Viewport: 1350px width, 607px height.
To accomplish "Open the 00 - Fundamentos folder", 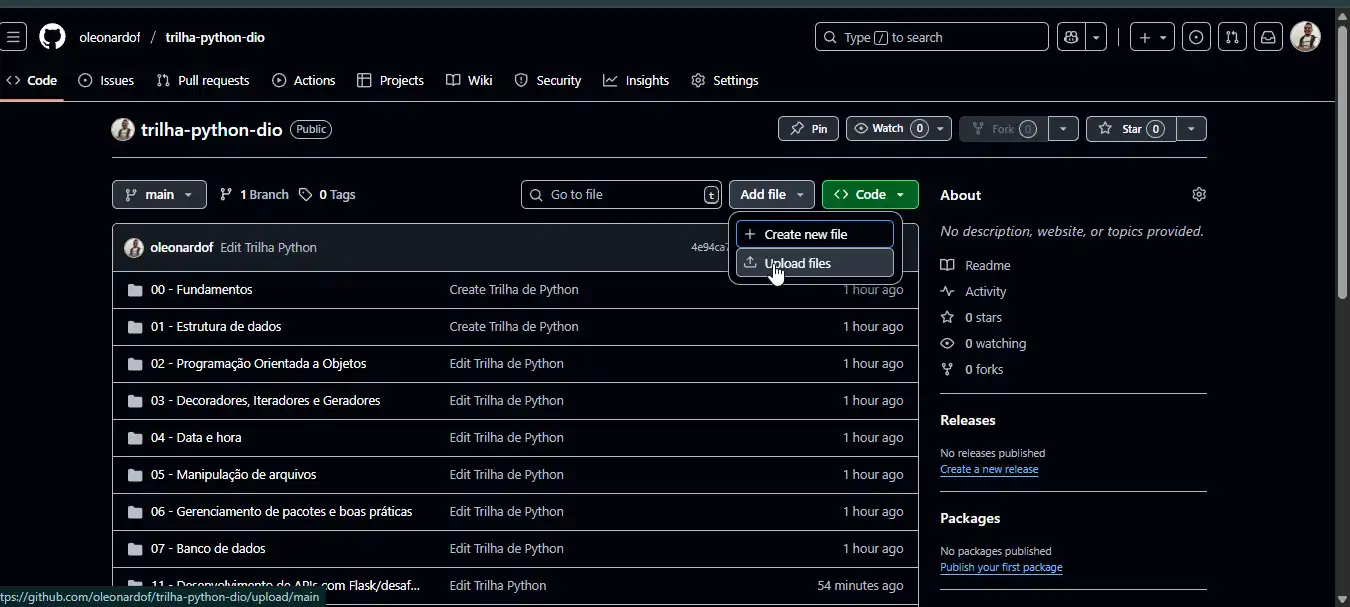I will [201, 289].
